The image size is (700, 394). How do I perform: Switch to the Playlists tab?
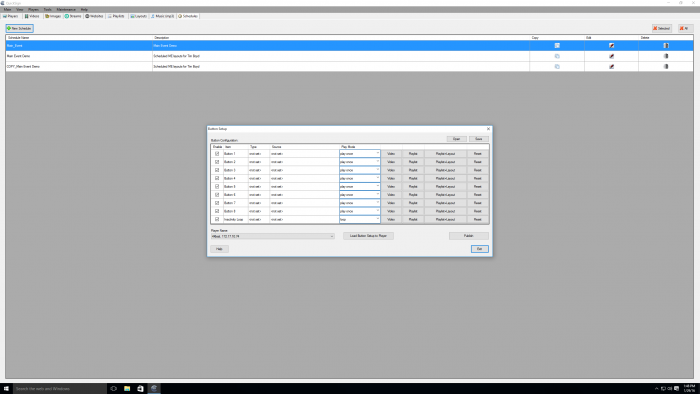click(x=116, y=16)
